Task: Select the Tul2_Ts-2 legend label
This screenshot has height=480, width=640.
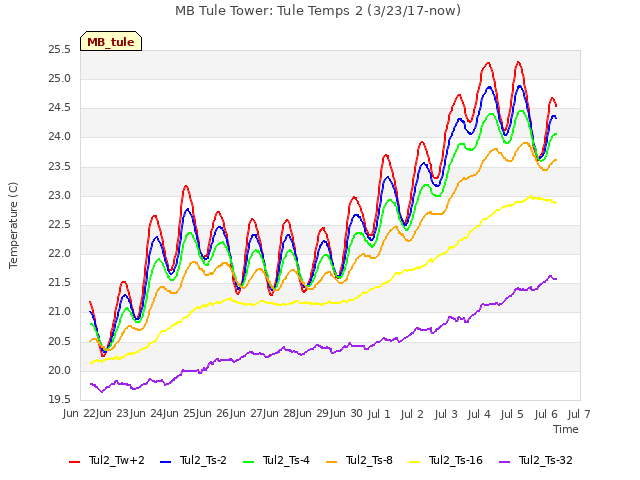Action: [x=203, y=461]
